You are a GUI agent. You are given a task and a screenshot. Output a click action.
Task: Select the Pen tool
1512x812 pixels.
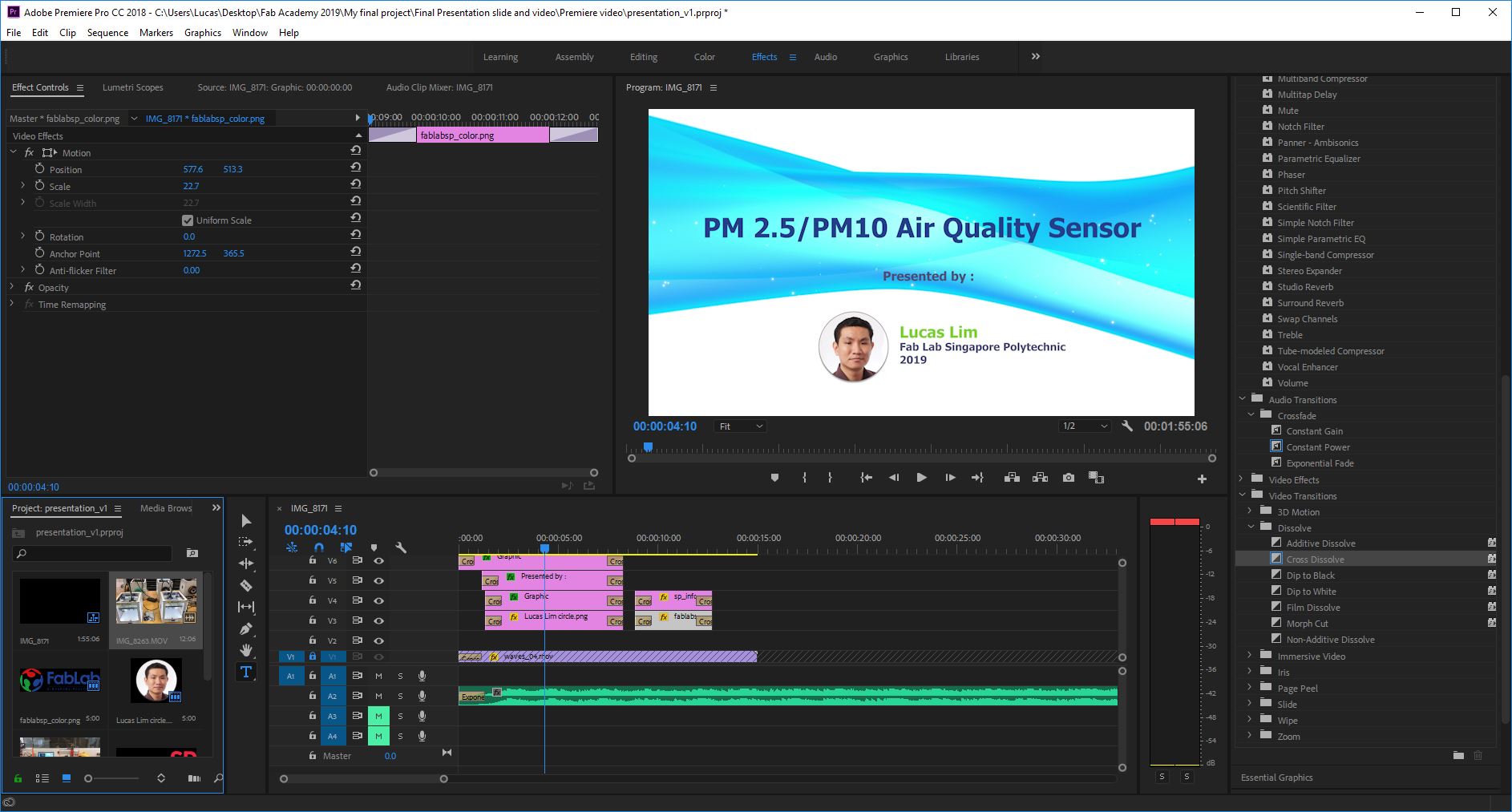pos(246,628)
